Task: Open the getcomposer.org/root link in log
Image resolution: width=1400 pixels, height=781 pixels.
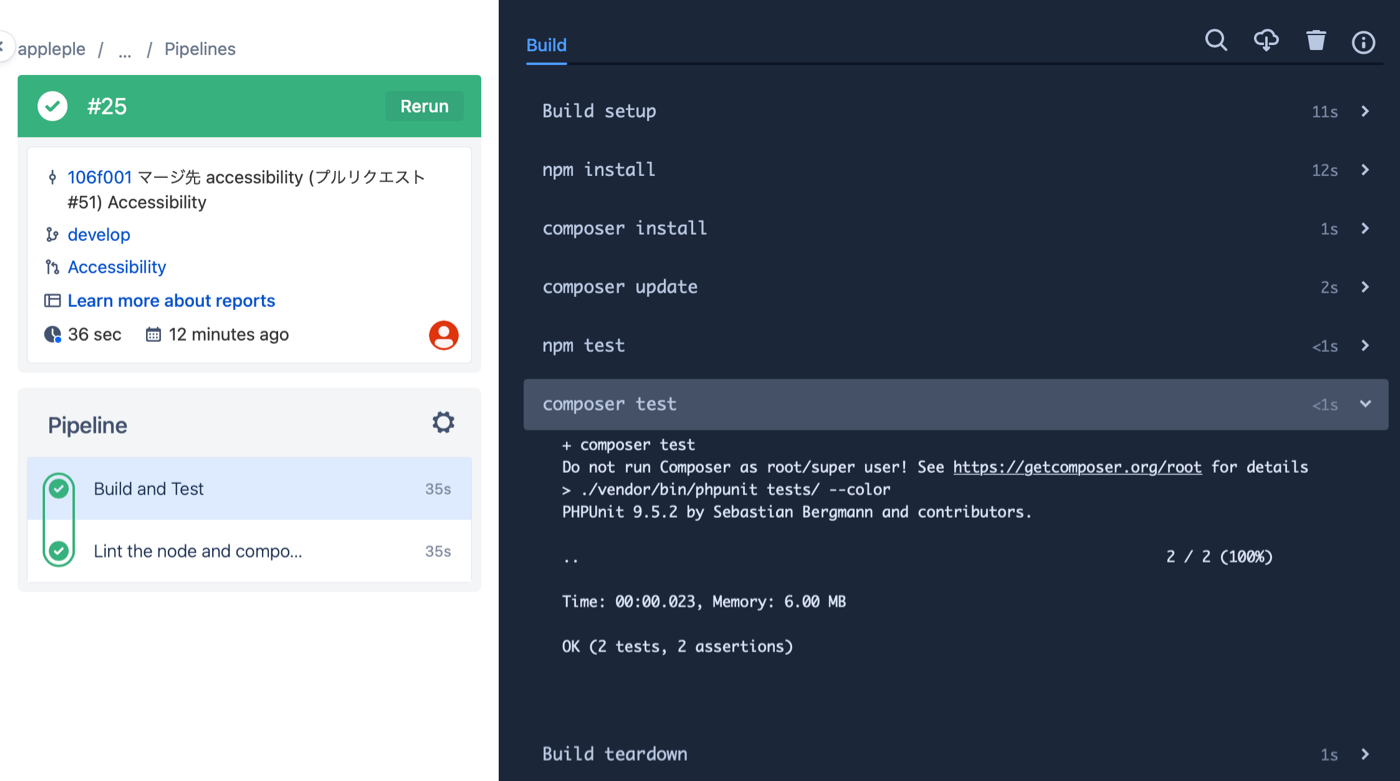Action: pos(1077,467)
